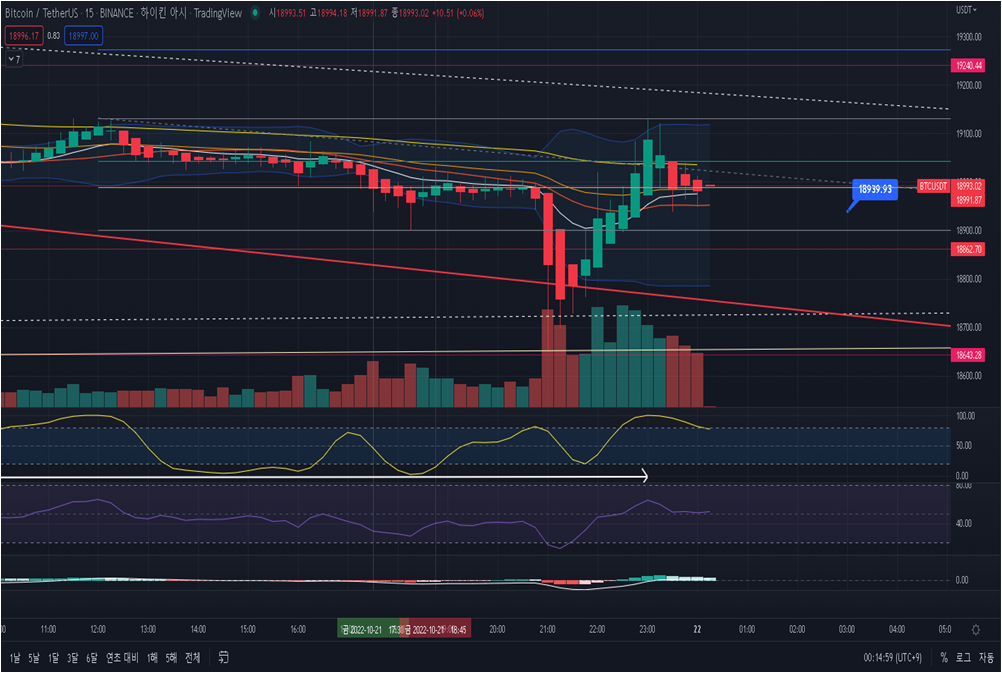
Task: Select the 3달 time range
Action: [x=72, y=657]
